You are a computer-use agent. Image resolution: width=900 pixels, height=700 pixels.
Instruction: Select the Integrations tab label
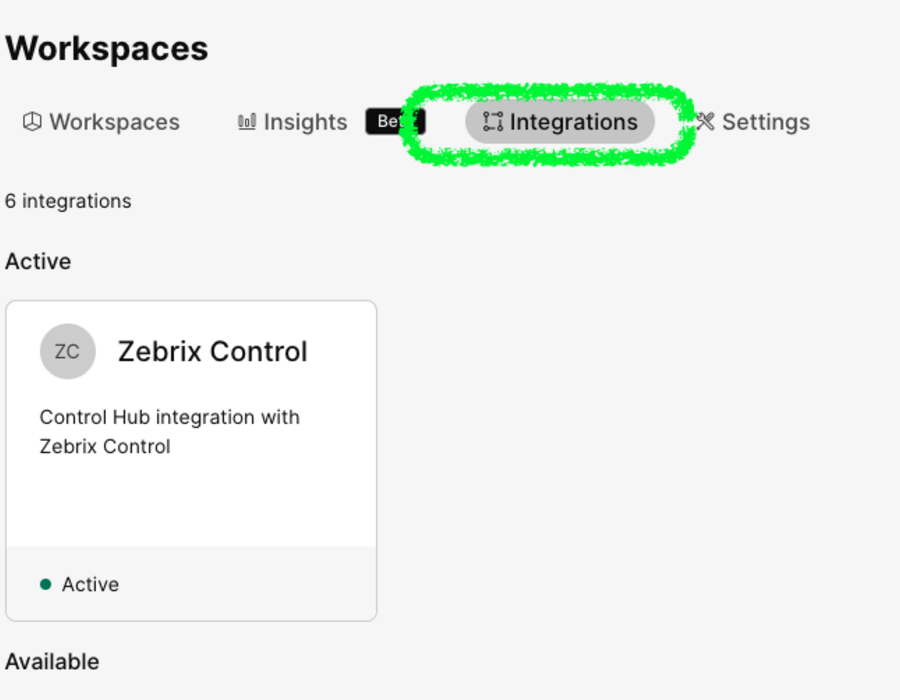573,122
